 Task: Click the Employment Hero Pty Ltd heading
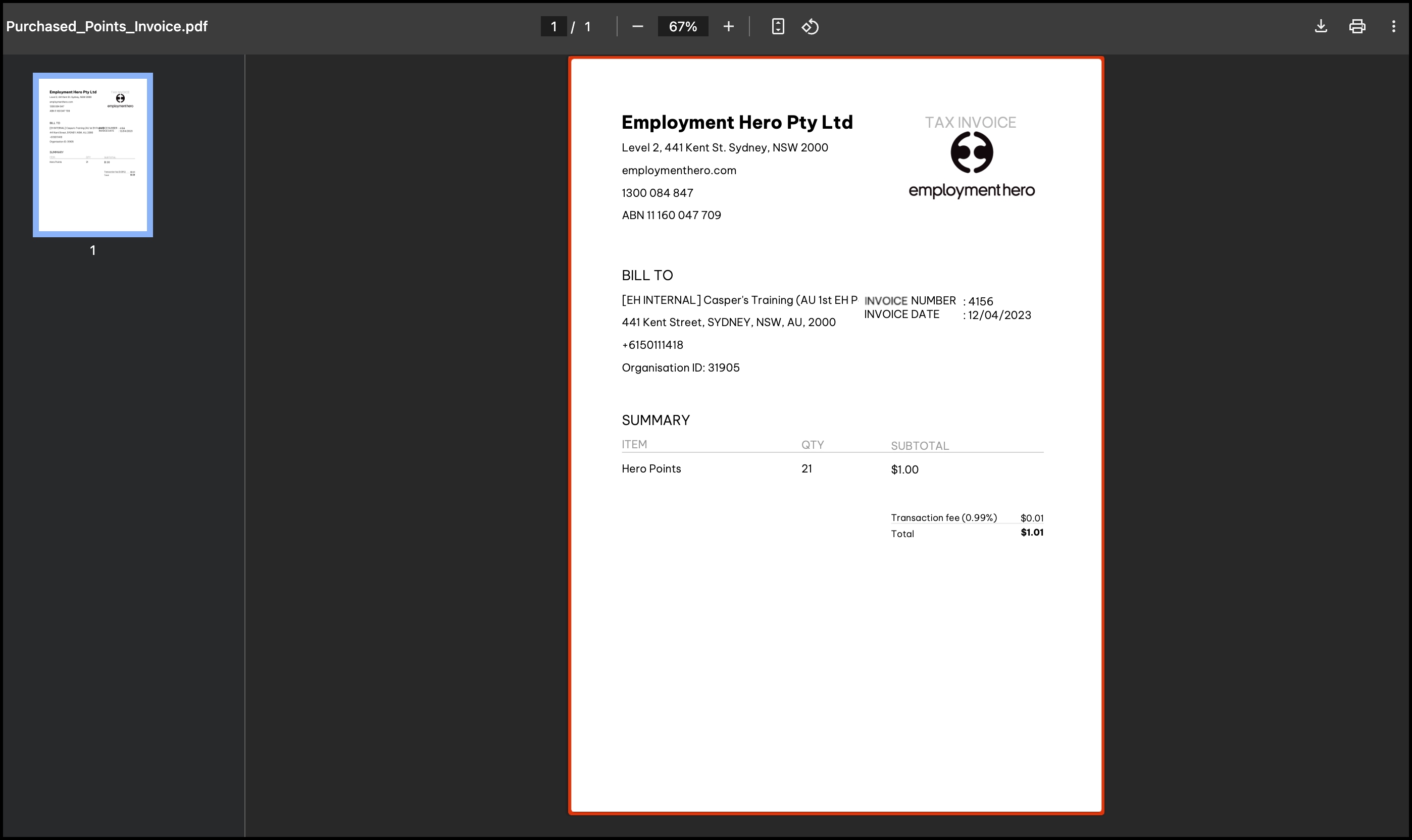click(737, 122)
